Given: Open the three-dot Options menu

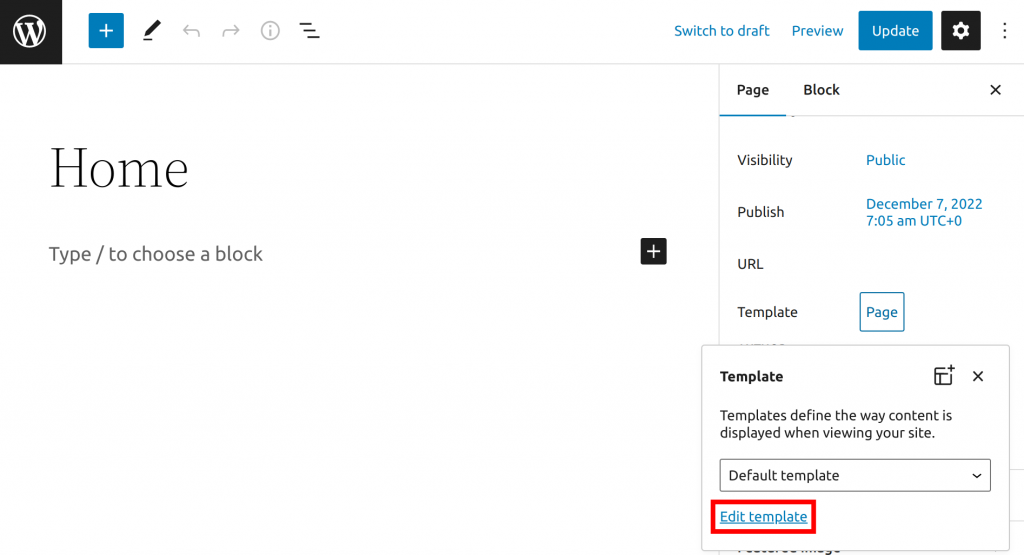Looking at the screenshot, I should tap(1005, 31).
